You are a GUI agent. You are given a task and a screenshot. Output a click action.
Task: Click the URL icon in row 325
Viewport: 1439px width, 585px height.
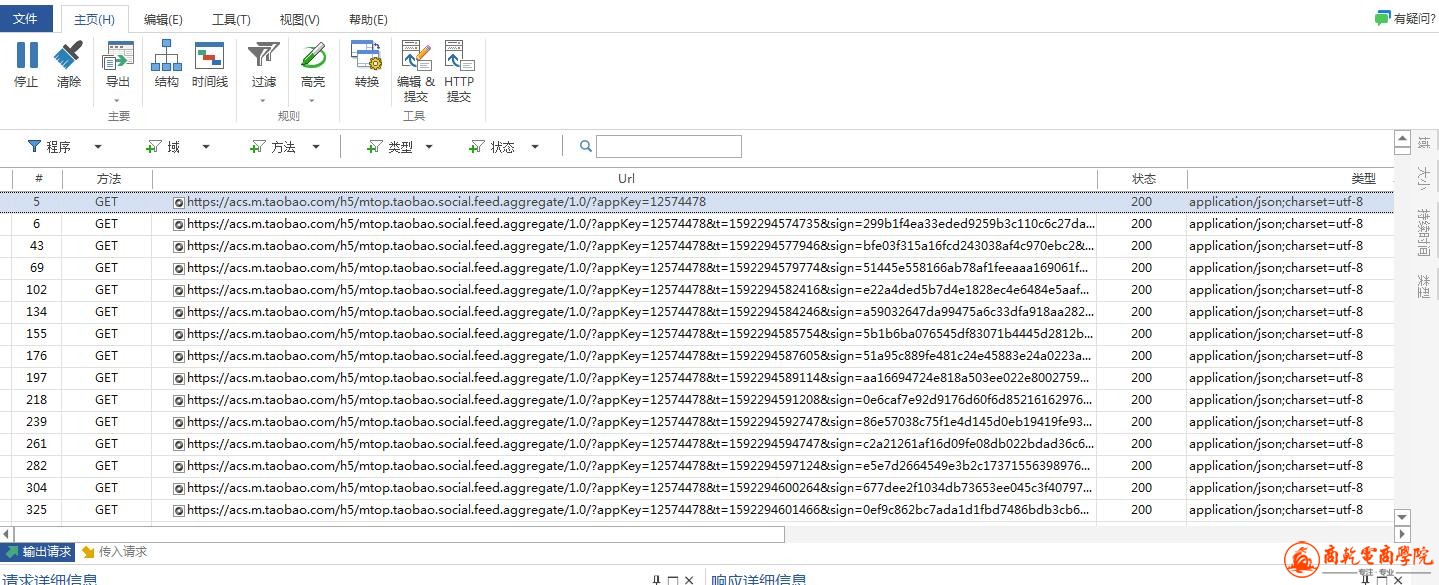[x=179, y=510]
